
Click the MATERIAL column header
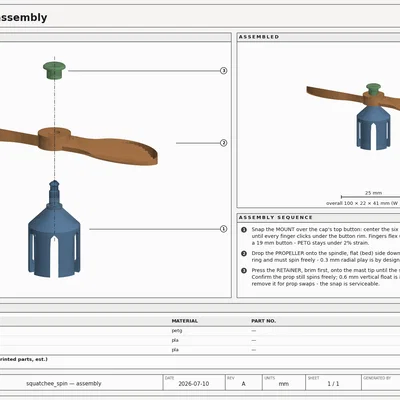pyautogui.click(x=185, y=321)
